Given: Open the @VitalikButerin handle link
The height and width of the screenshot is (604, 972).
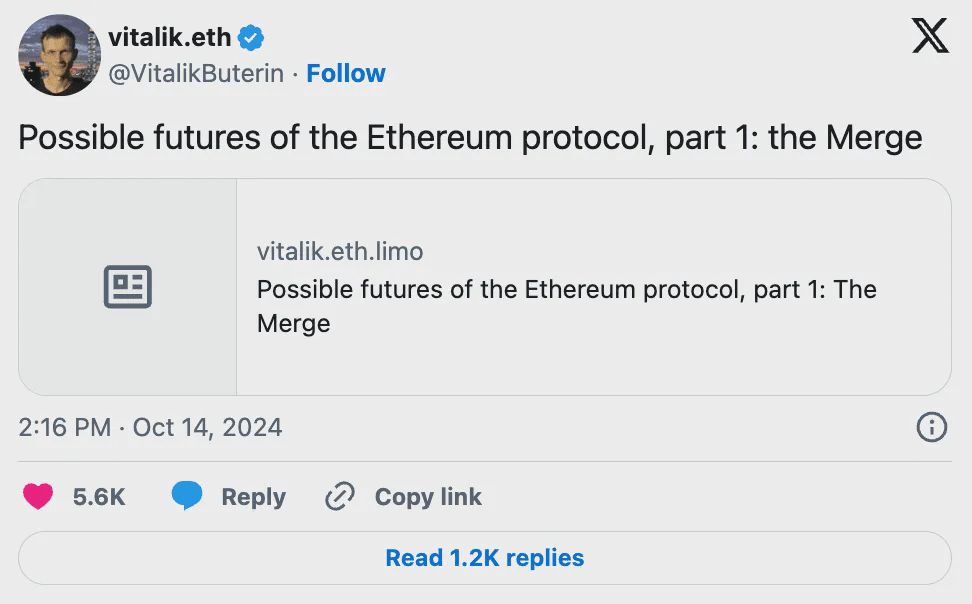Looking at the screenshot, I should pos(195,74).
